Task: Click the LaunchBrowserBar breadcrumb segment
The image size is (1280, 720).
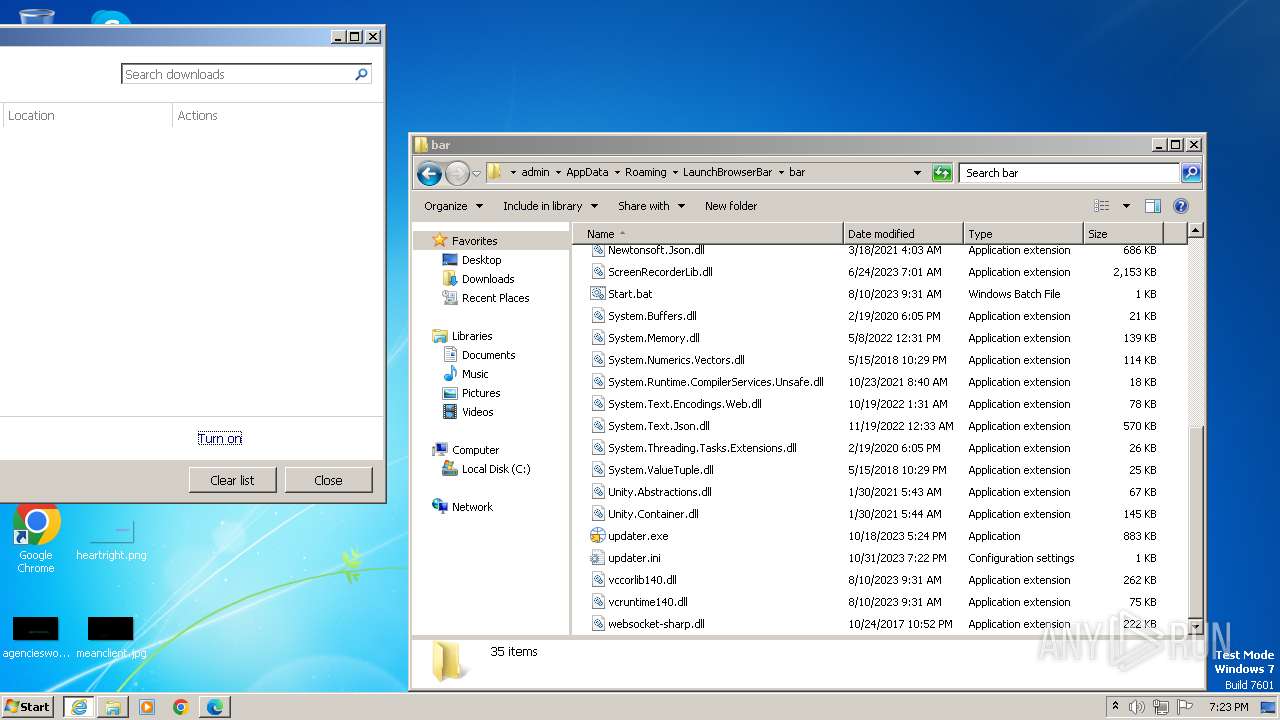Action: (x=727, y=173)
